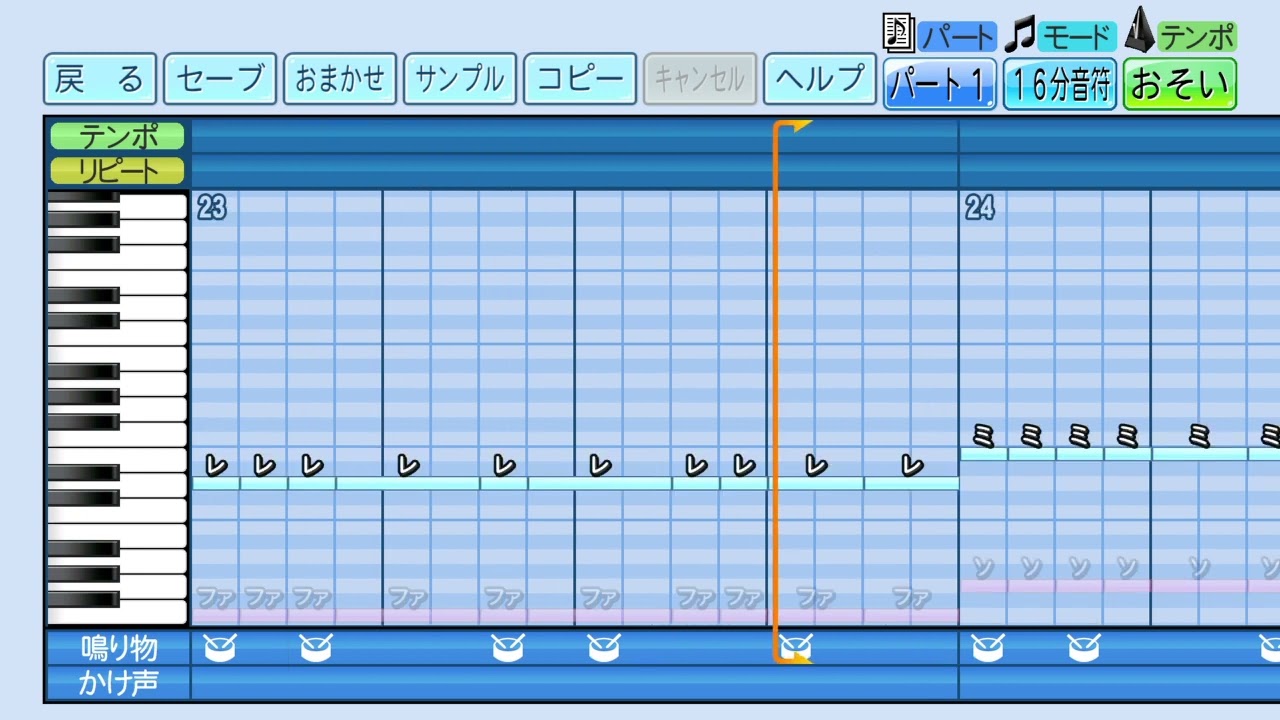Save the song with セーブ
This screenshot has height=720, width=1280.
coord(220,79)
